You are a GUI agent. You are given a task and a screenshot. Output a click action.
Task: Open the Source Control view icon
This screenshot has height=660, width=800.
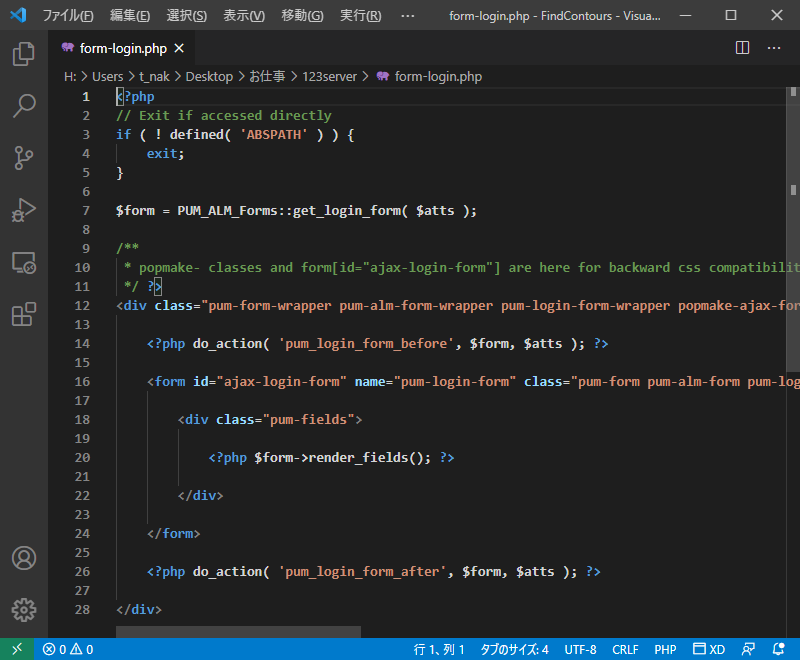click(23, 158)
